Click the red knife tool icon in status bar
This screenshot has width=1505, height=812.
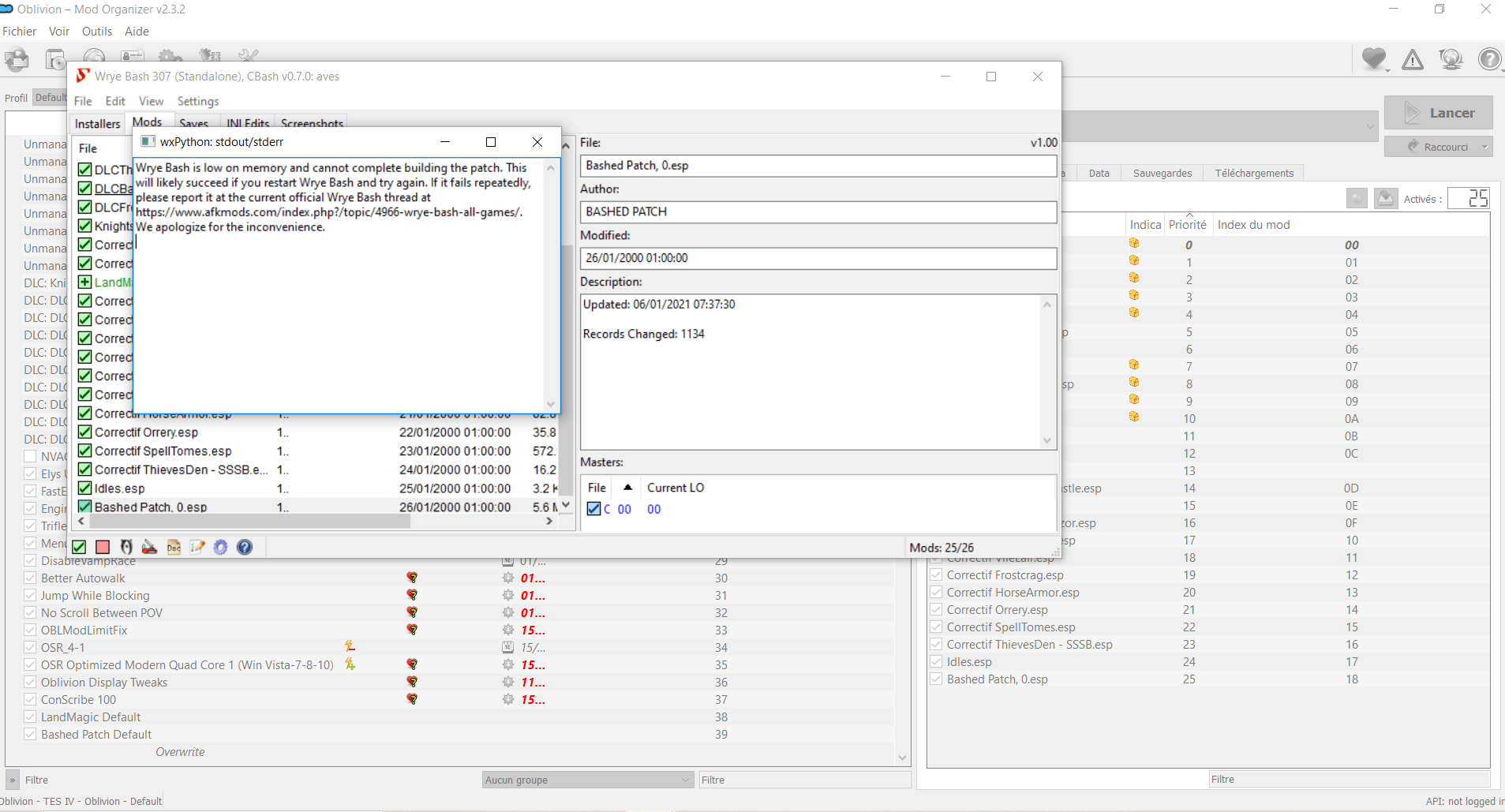click(x=150, y=547)
